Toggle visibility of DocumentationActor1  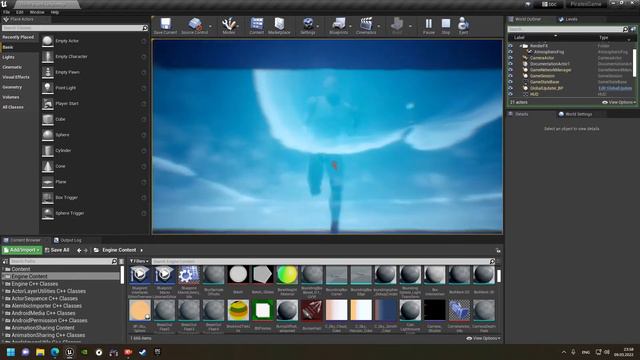510,64
